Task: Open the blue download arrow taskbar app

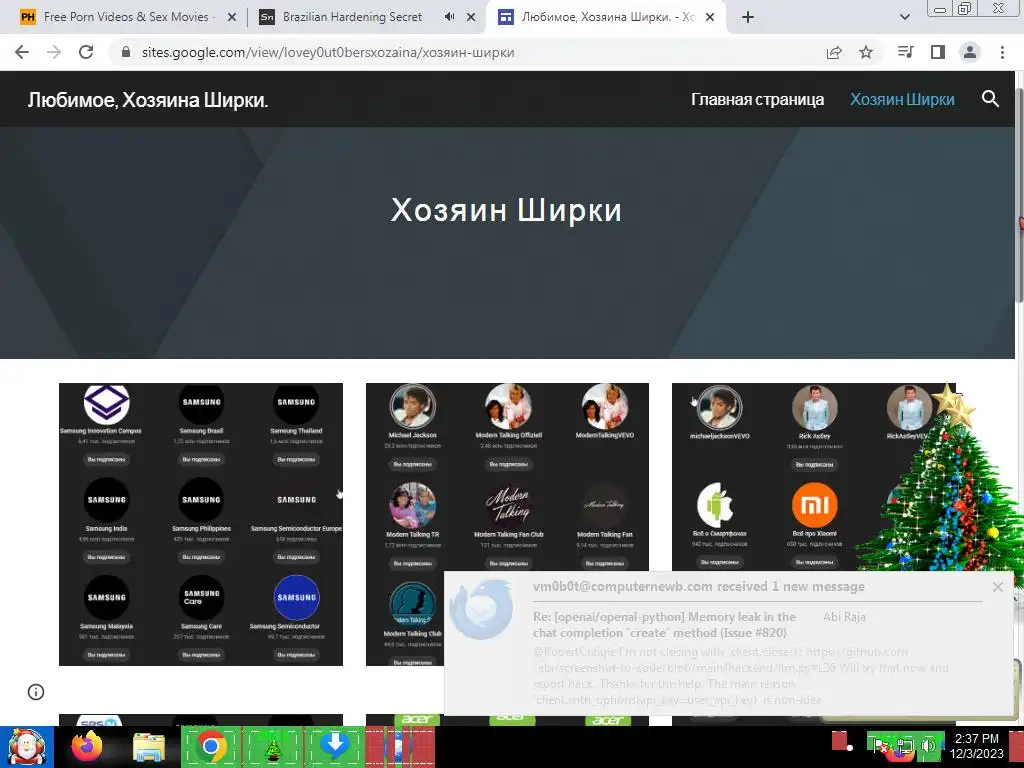Action: coord(334,747)
